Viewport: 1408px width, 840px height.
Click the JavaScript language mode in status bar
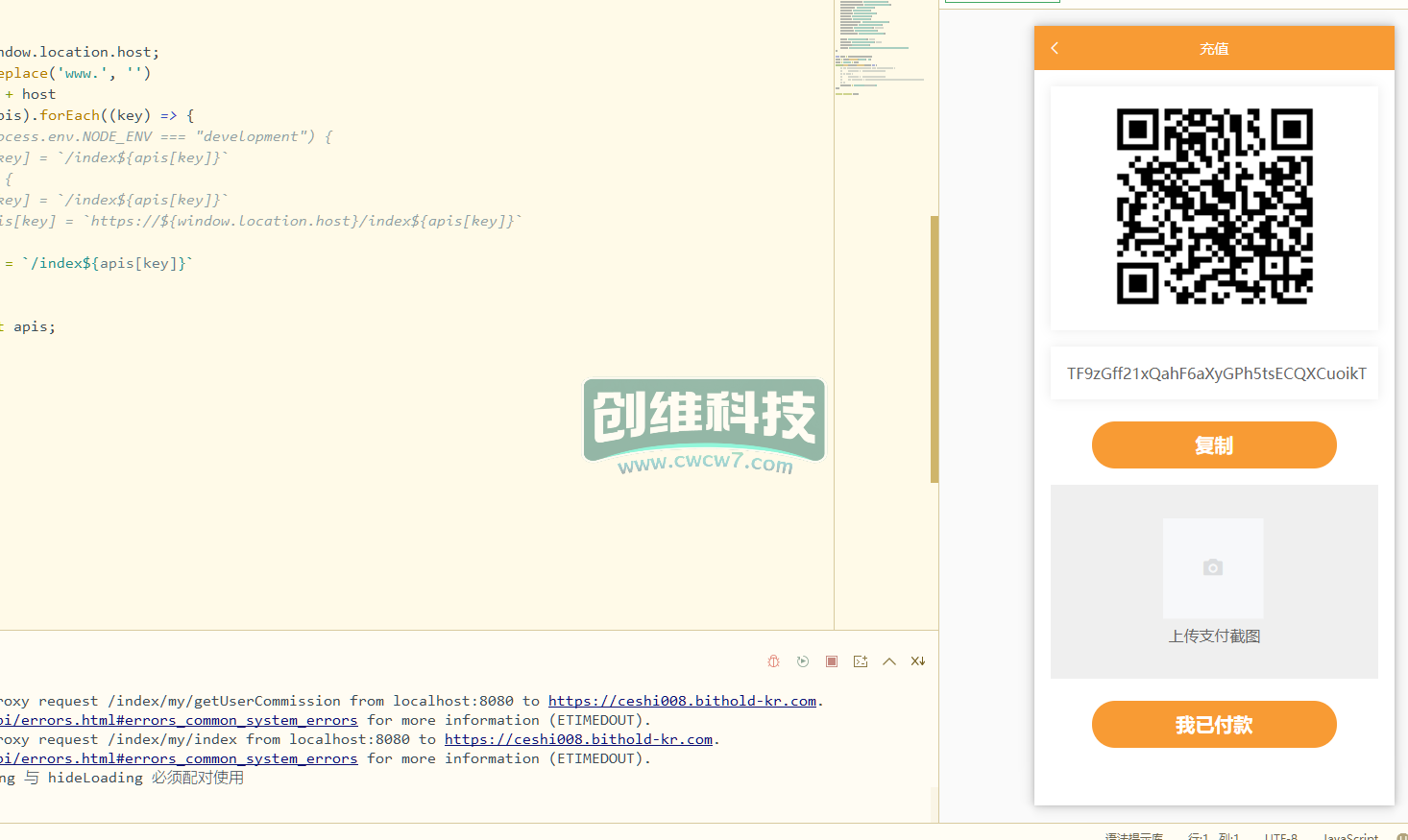[1350, 836]
